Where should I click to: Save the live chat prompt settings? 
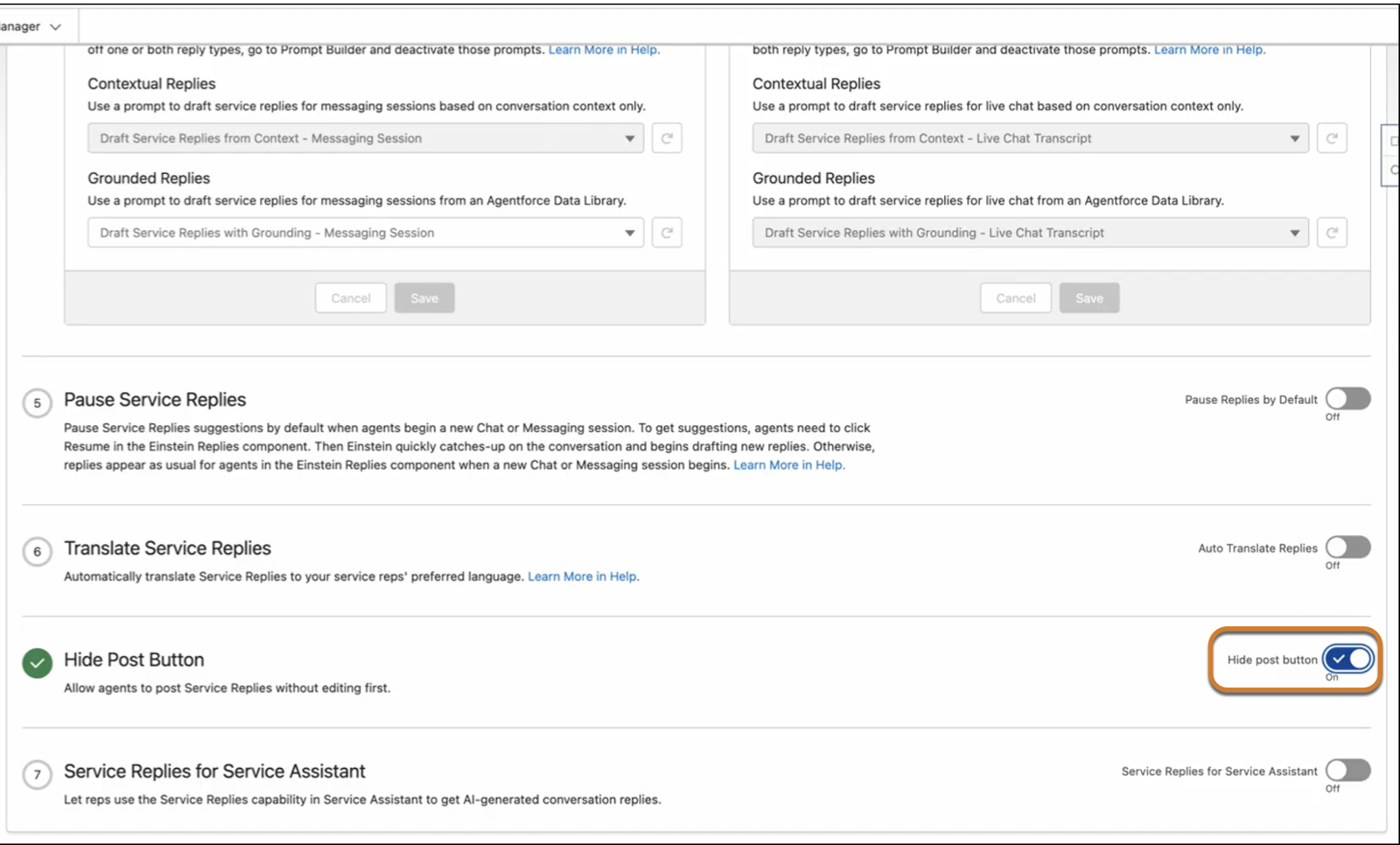tap(1089, 298)
